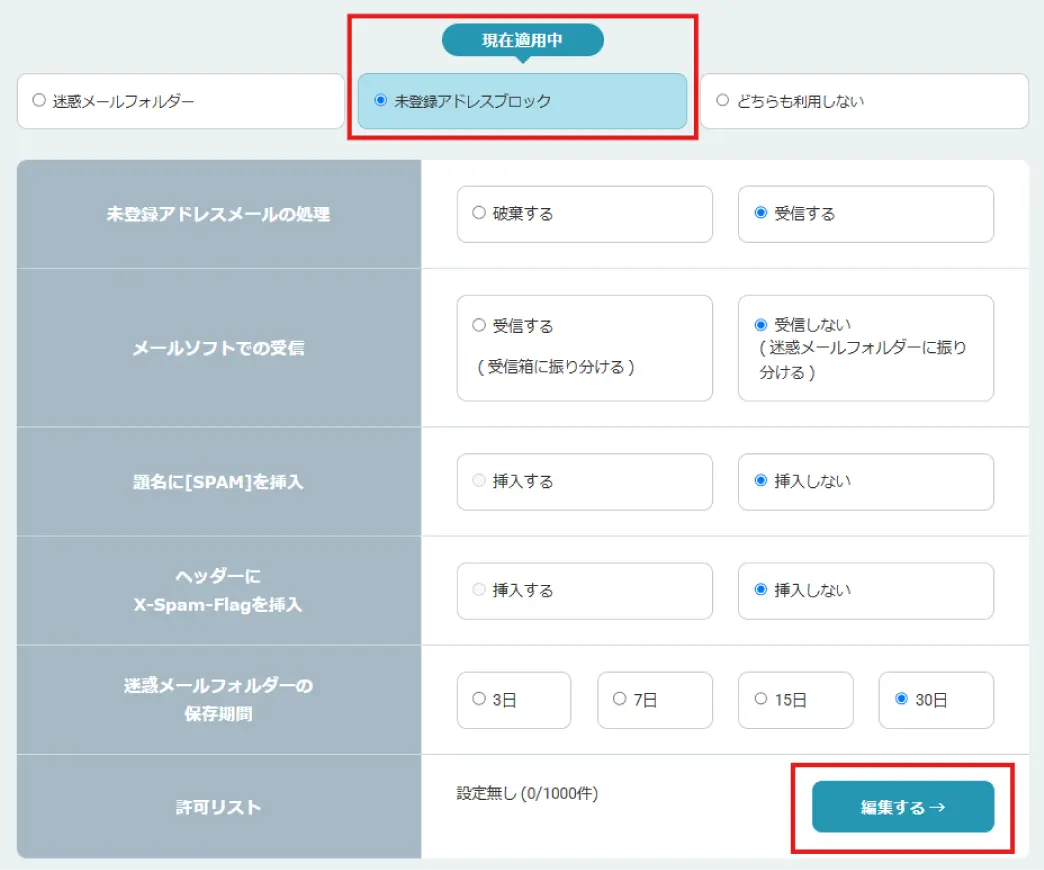Set spam folder retention to 30日
1044x870 pixels.
(x=902, y=700)
